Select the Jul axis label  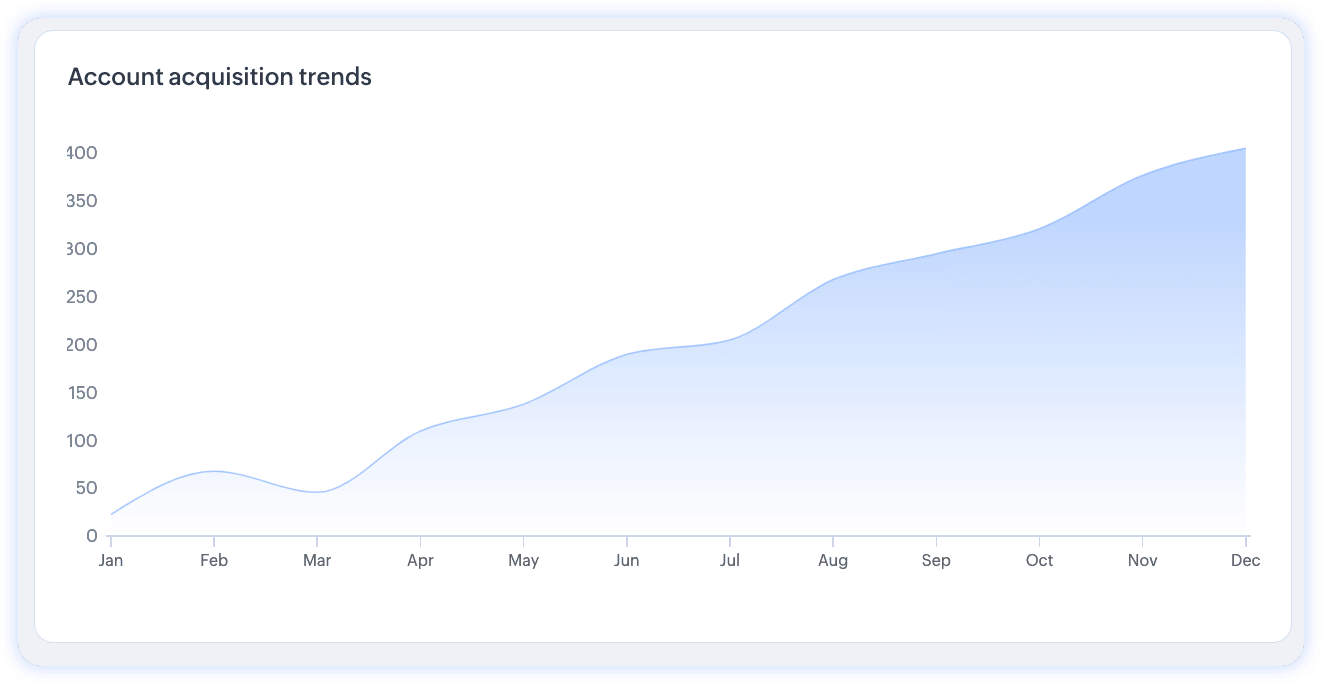(x=730, y=560)
